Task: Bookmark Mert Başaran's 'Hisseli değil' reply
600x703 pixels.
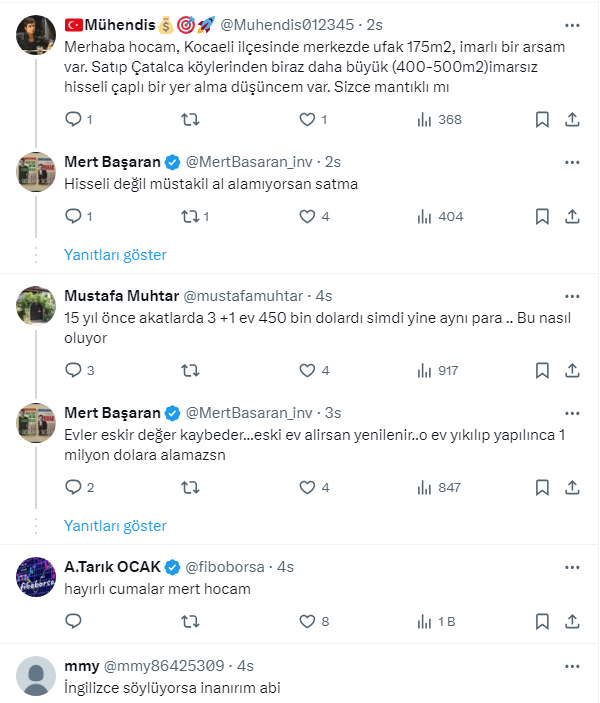Action: 542,216
